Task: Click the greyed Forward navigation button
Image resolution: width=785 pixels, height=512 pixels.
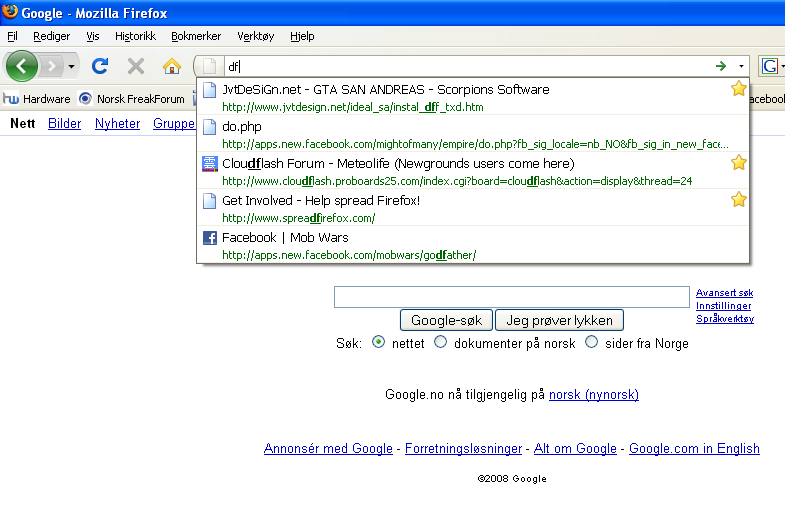Action: 52,66
